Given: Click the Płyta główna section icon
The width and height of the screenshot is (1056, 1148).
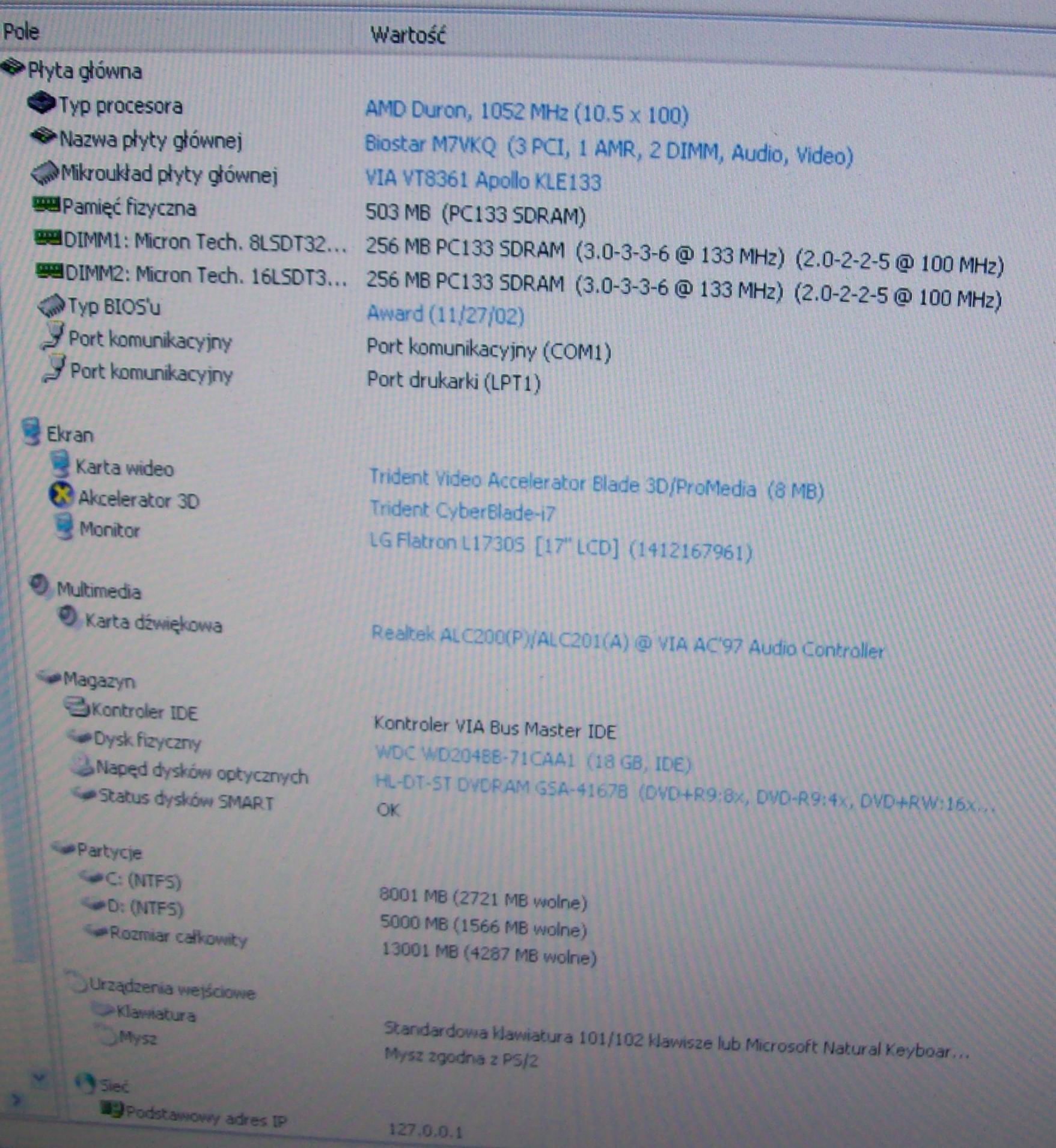Looking at the screenshot, I should point(13,67).
